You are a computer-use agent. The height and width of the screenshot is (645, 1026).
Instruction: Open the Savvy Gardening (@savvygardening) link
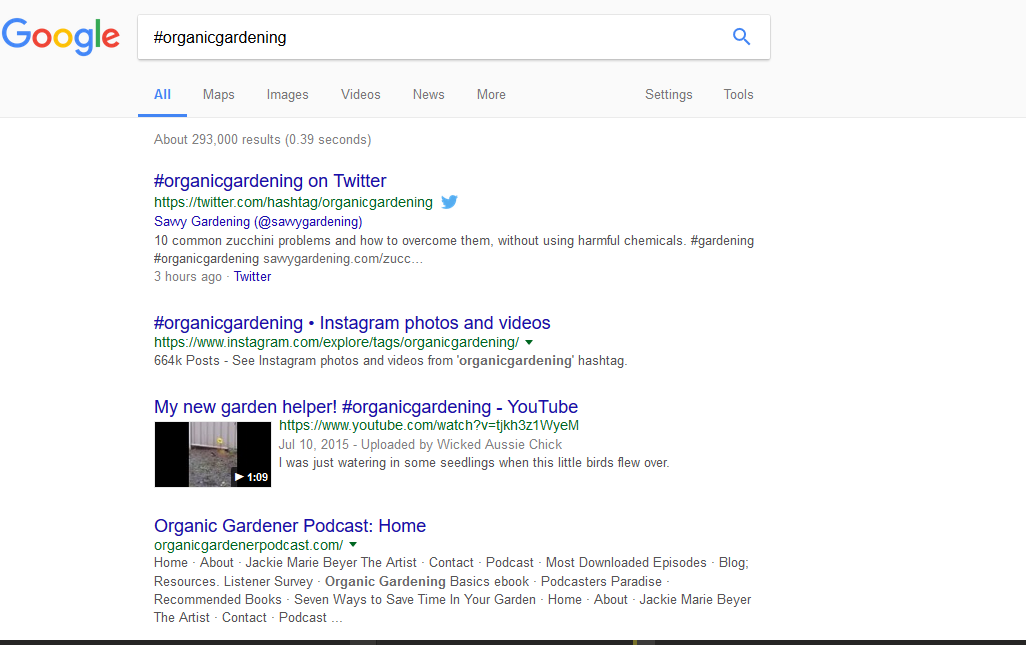(258, 222)
